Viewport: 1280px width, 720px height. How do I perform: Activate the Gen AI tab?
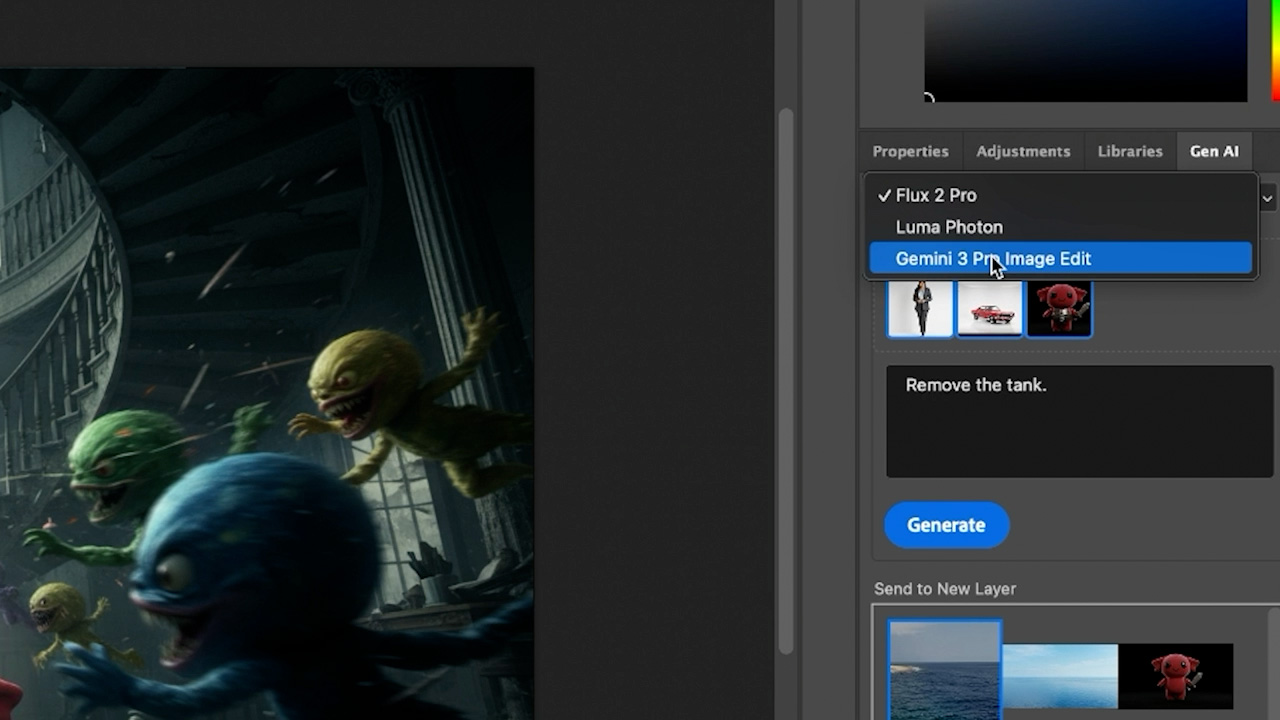click(x=1214, y=151)
